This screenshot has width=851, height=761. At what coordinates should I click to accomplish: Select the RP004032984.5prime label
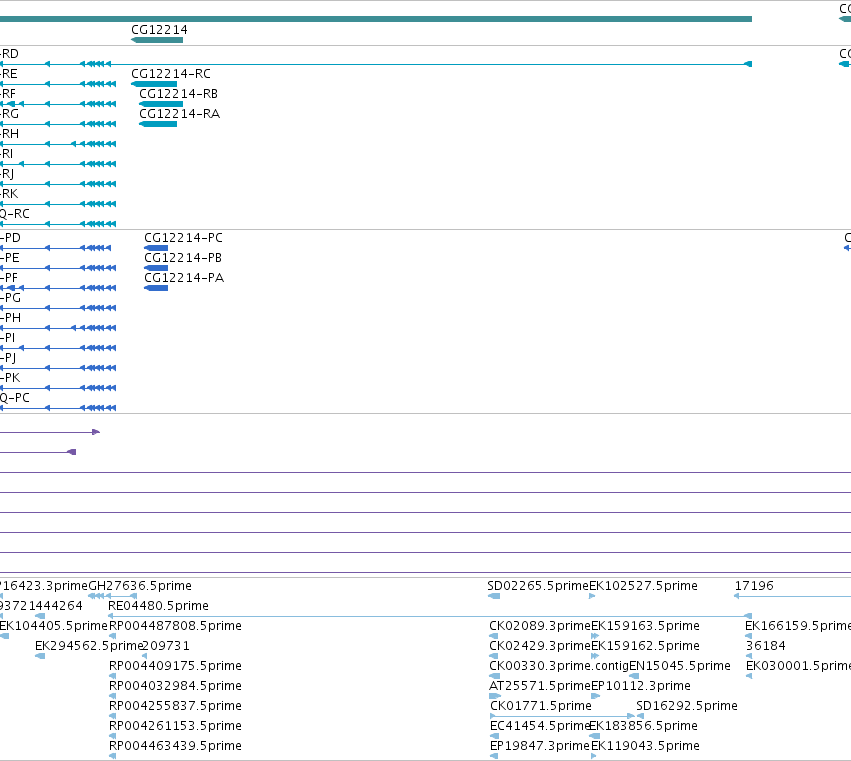175,686
